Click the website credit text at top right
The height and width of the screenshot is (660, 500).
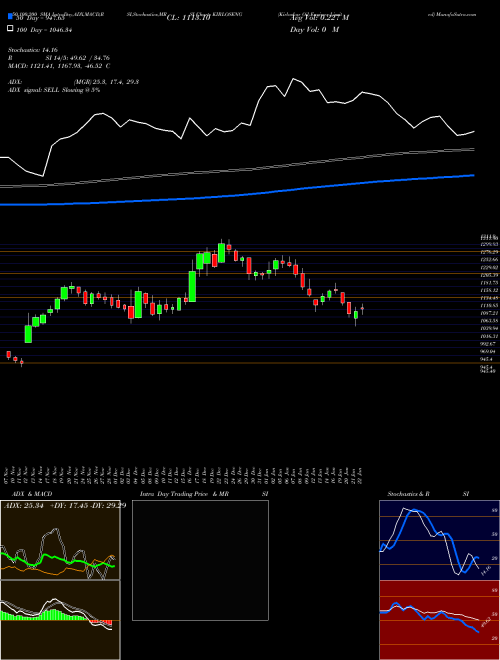(452, 14)
